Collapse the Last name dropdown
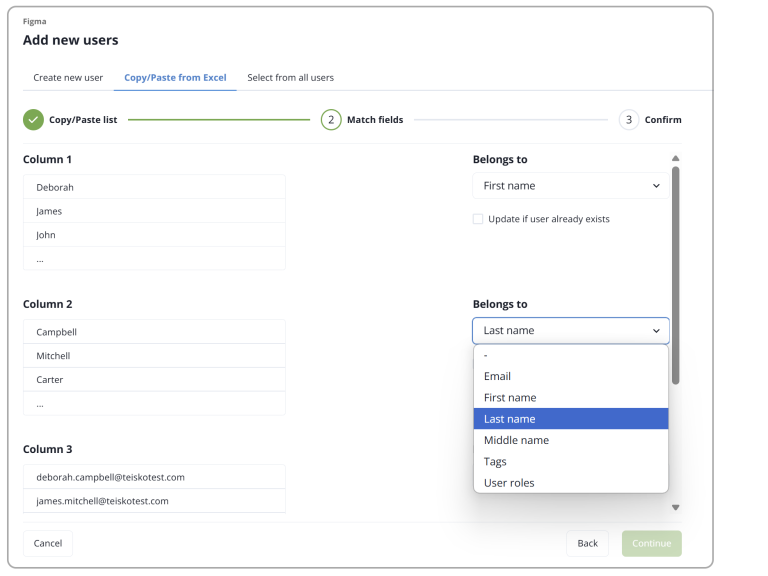768x576 pixels. tap(570, 331)
